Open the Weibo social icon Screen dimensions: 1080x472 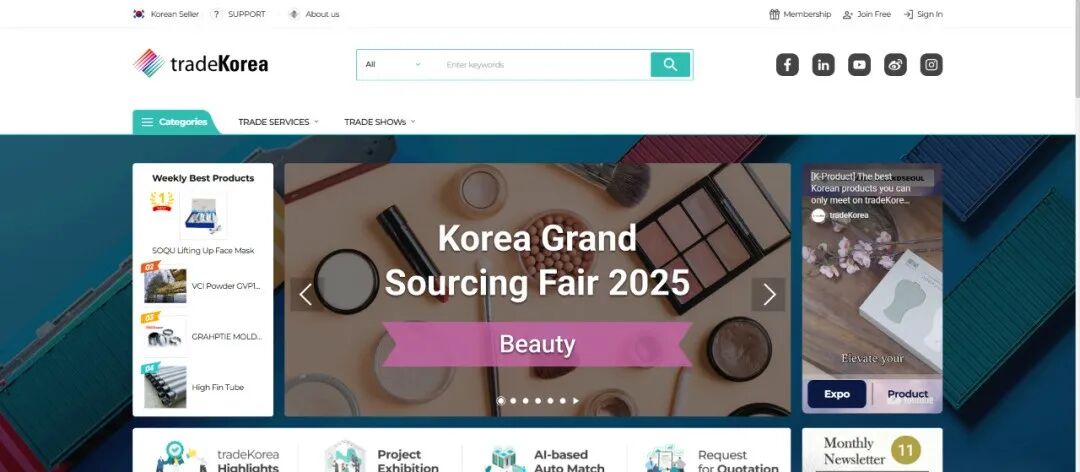[895, 65]
